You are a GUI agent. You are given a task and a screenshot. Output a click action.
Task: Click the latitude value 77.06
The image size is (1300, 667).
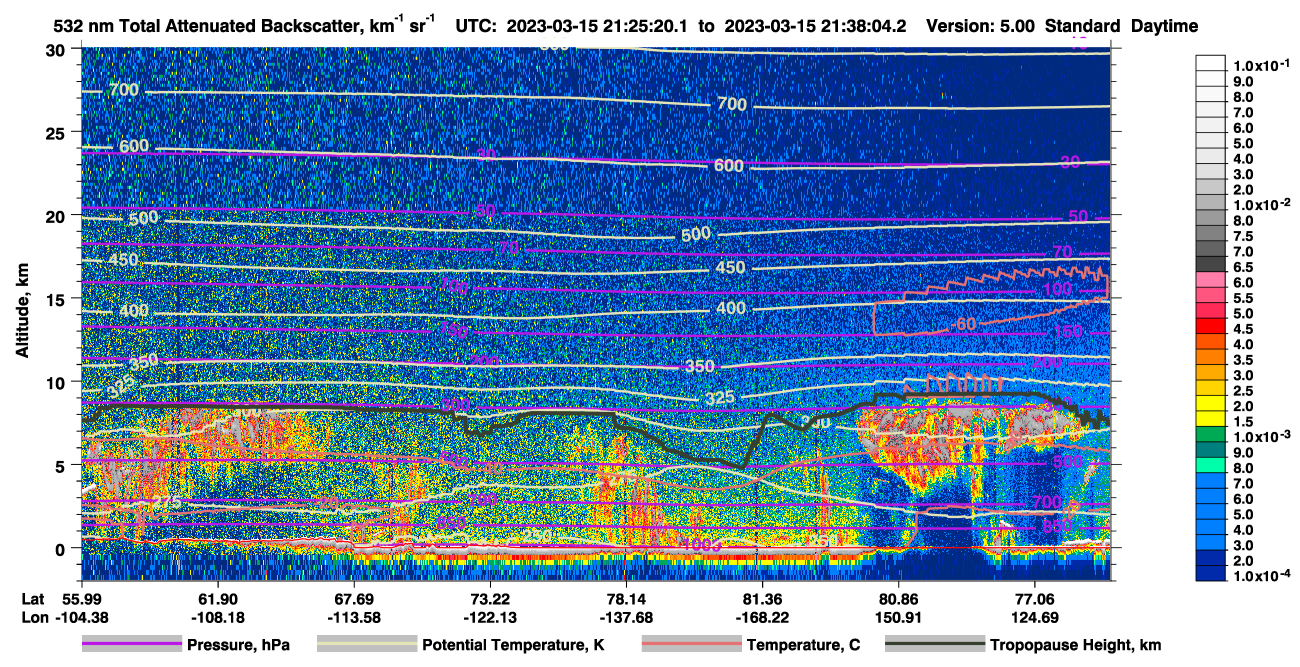pos(1035,598)
